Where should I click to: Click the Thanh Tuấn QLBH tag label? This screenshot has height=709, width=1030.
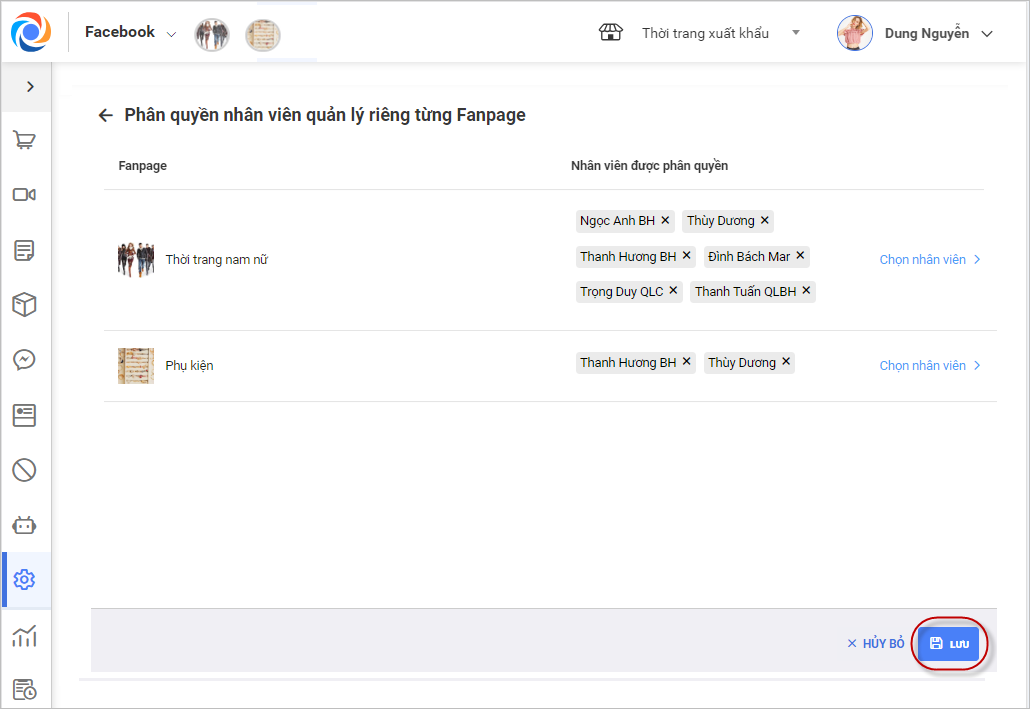click(746, 292)
